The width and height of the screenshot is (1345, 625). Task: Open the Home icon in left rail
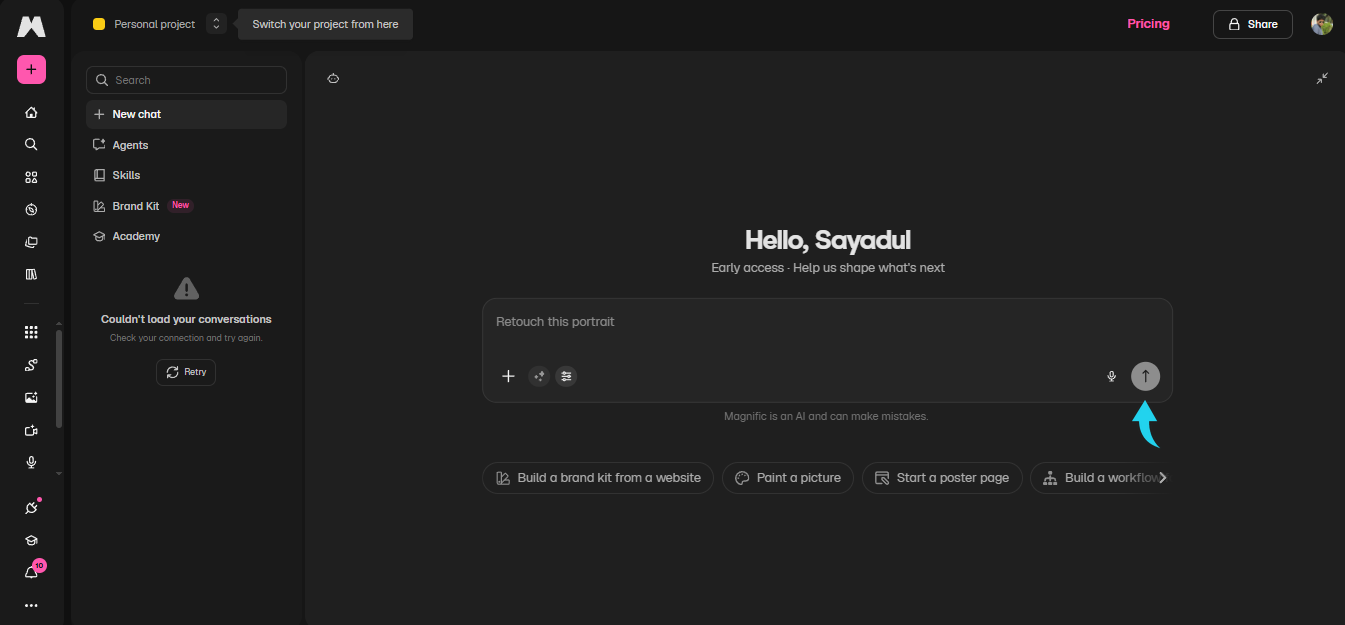click(31, 113)
